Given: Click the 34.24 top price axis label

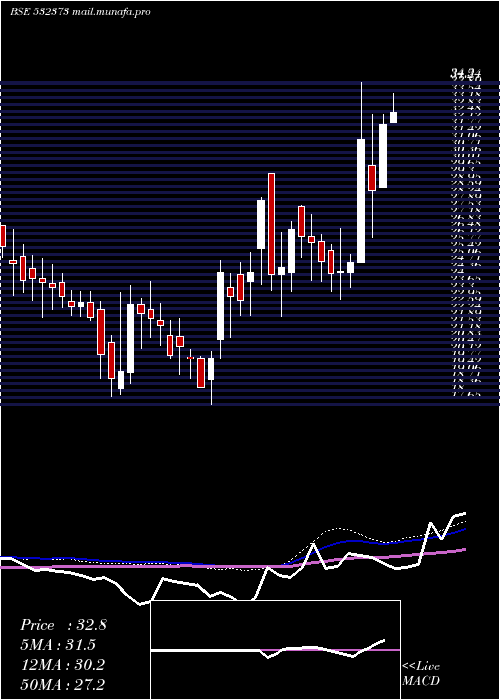Looking at the screenshot, I should click(465, 74).
